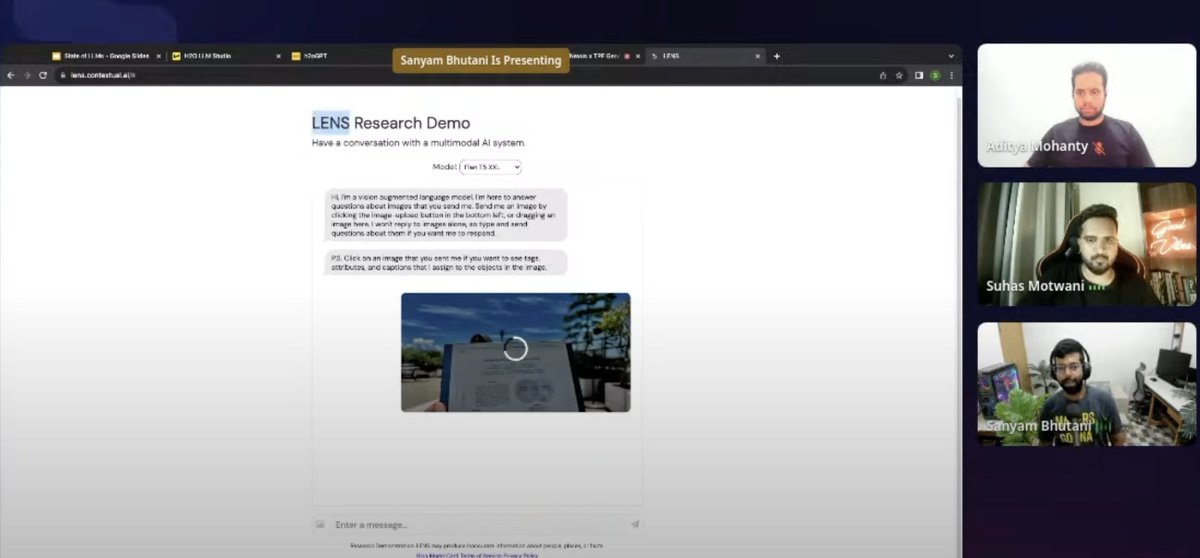This screenshot has width=1200, height=558.
Task: Reload the LENS page
Action: [x=43, y=75]
